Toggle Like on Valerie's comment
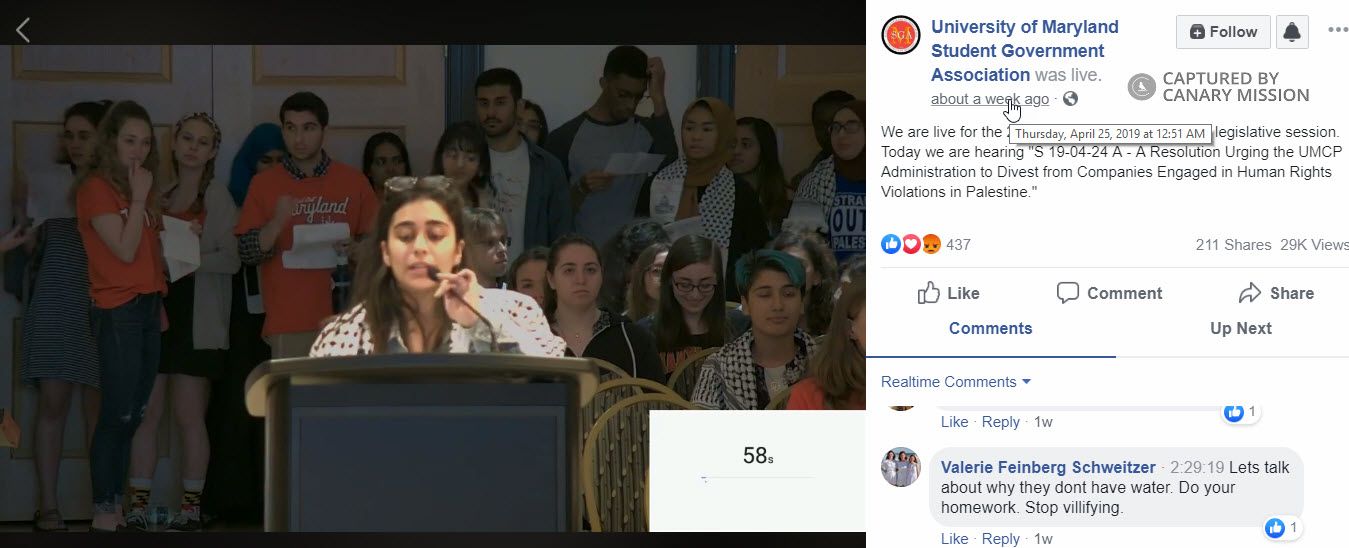1349x548 pixels. pyautogui.click(x=954, y=539)
